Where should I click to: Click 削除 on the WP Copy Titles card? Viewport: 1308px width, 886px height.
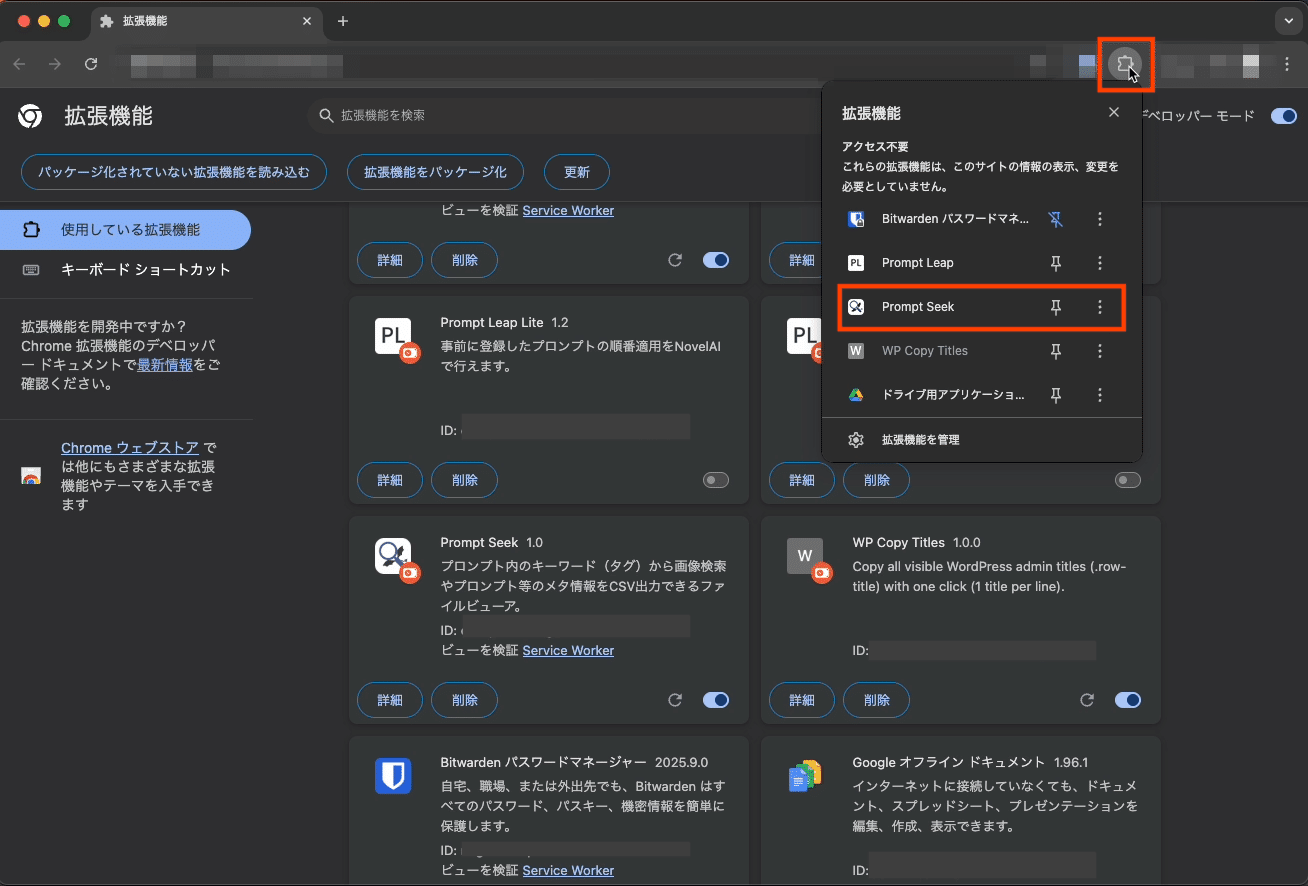click(877, 700)
